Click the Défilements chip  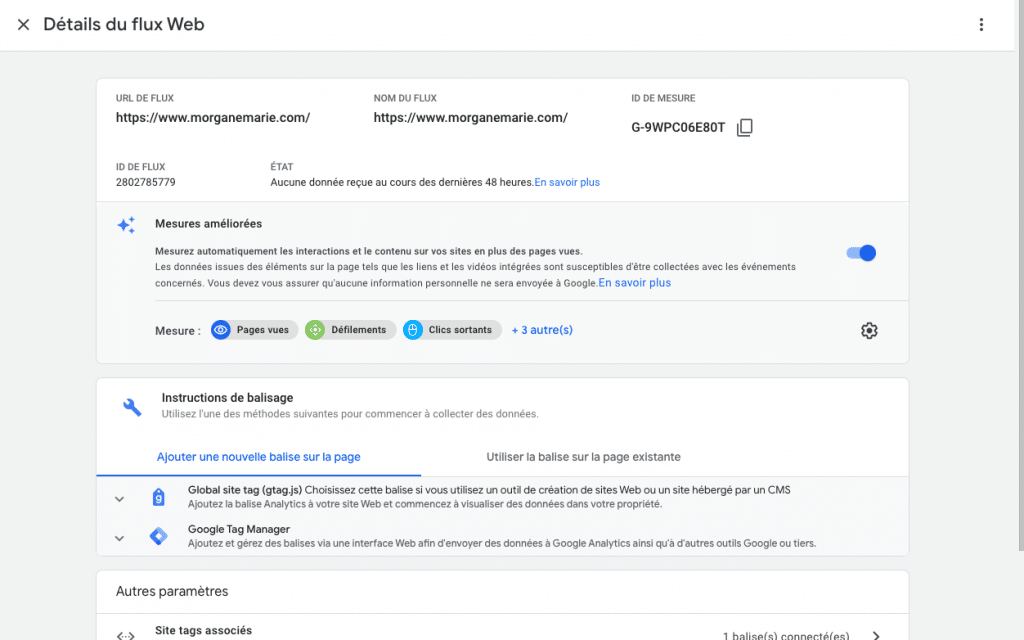click(x=350, y=330)
